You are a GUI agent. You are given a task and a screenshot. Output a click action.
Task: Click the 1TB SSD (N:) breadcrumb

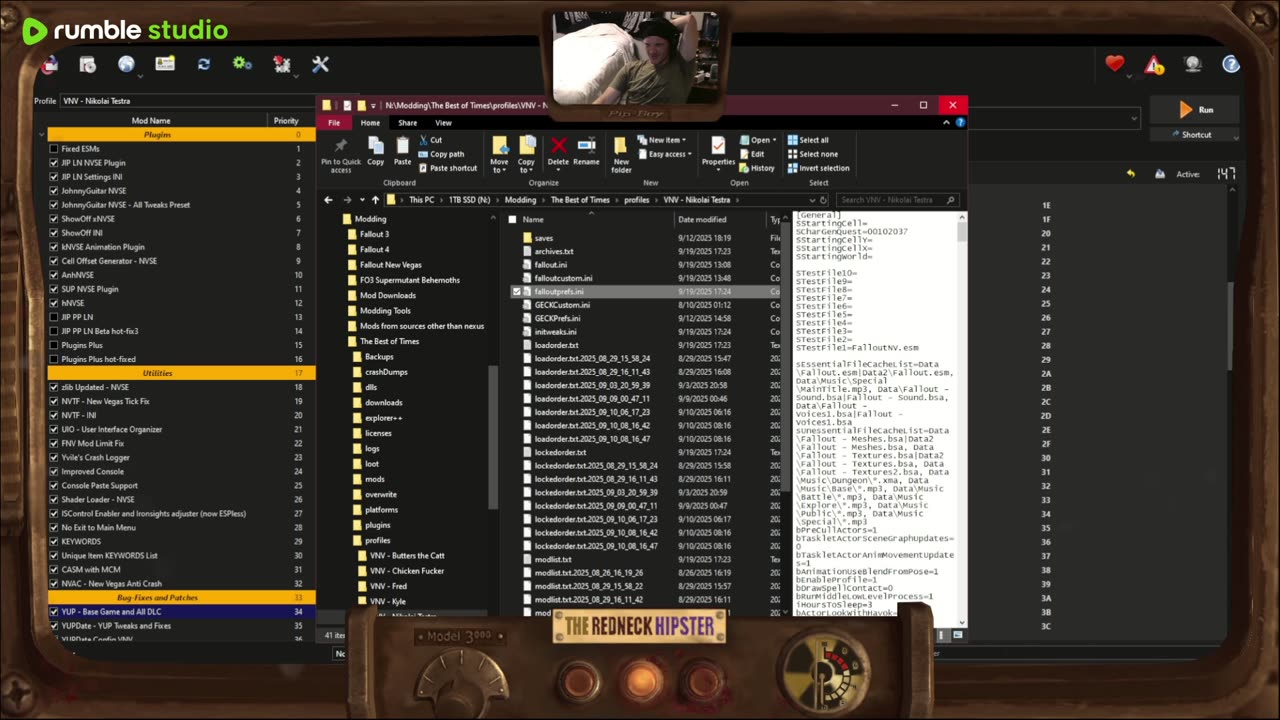469,200
